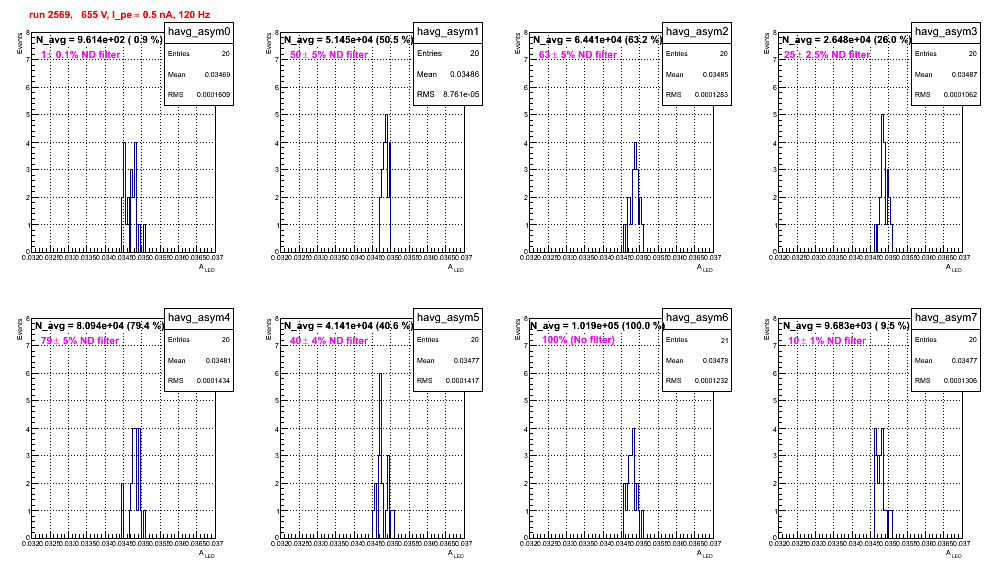Click the Mean value 0.03481
The width and height of the screenshot is (996, 572).
pos(217,360)
